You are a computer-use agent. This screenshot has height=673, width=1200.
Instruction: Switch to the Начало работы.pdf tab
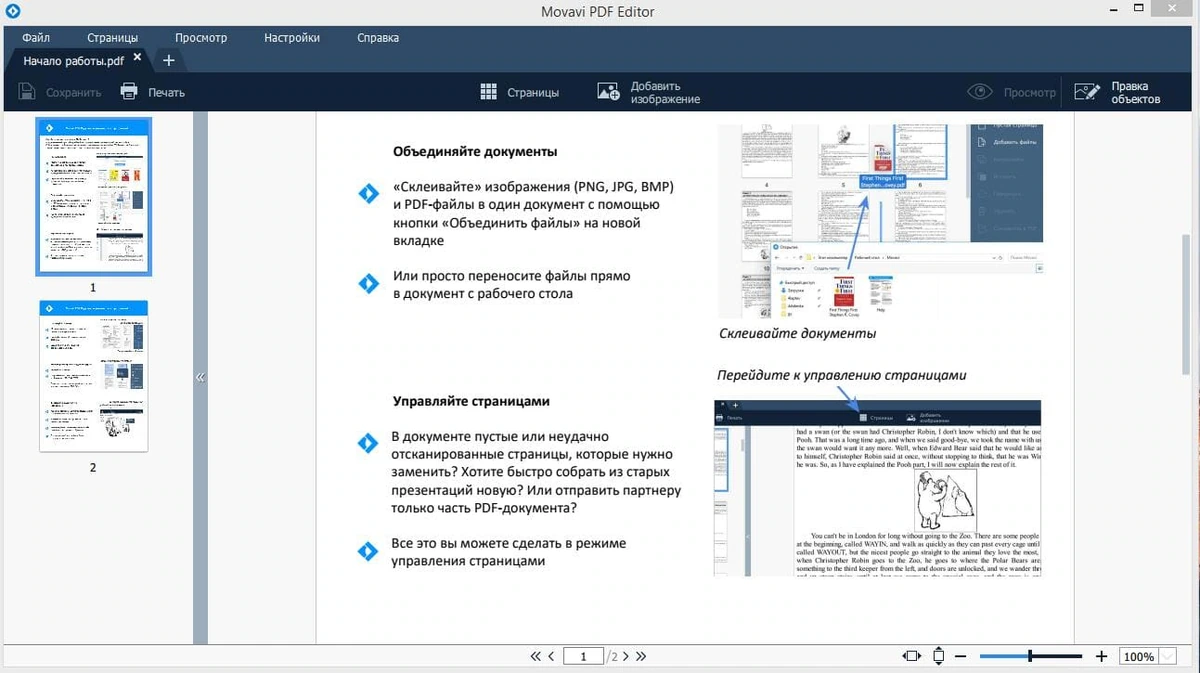click(75, 60)
